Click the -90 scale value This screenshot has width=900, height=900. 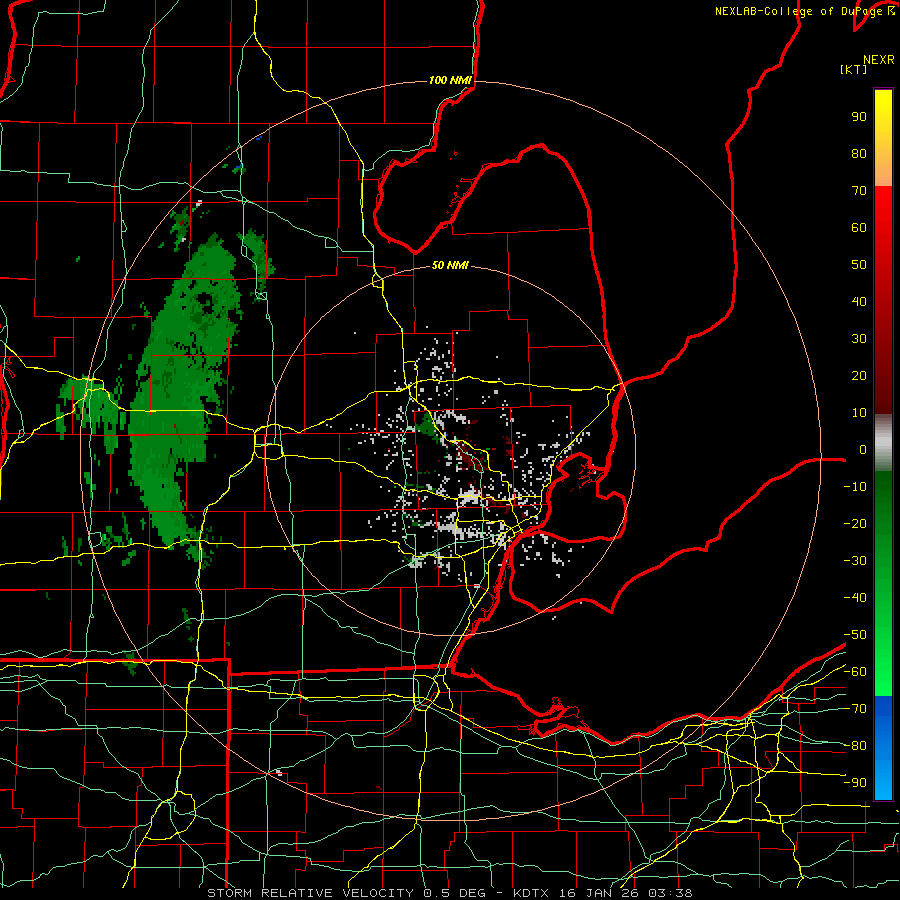pos(855,783)
